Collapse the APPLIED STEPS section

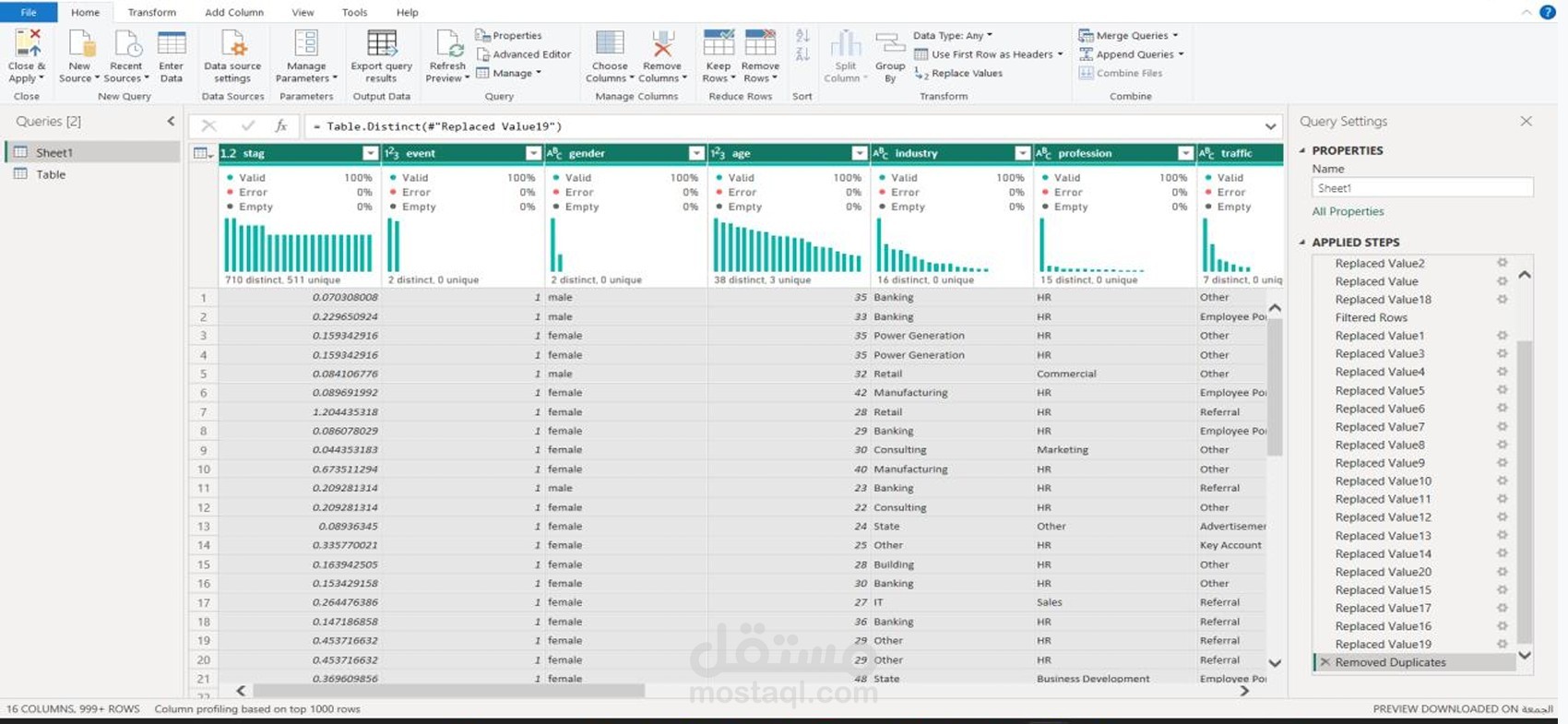pos(1302,242)
